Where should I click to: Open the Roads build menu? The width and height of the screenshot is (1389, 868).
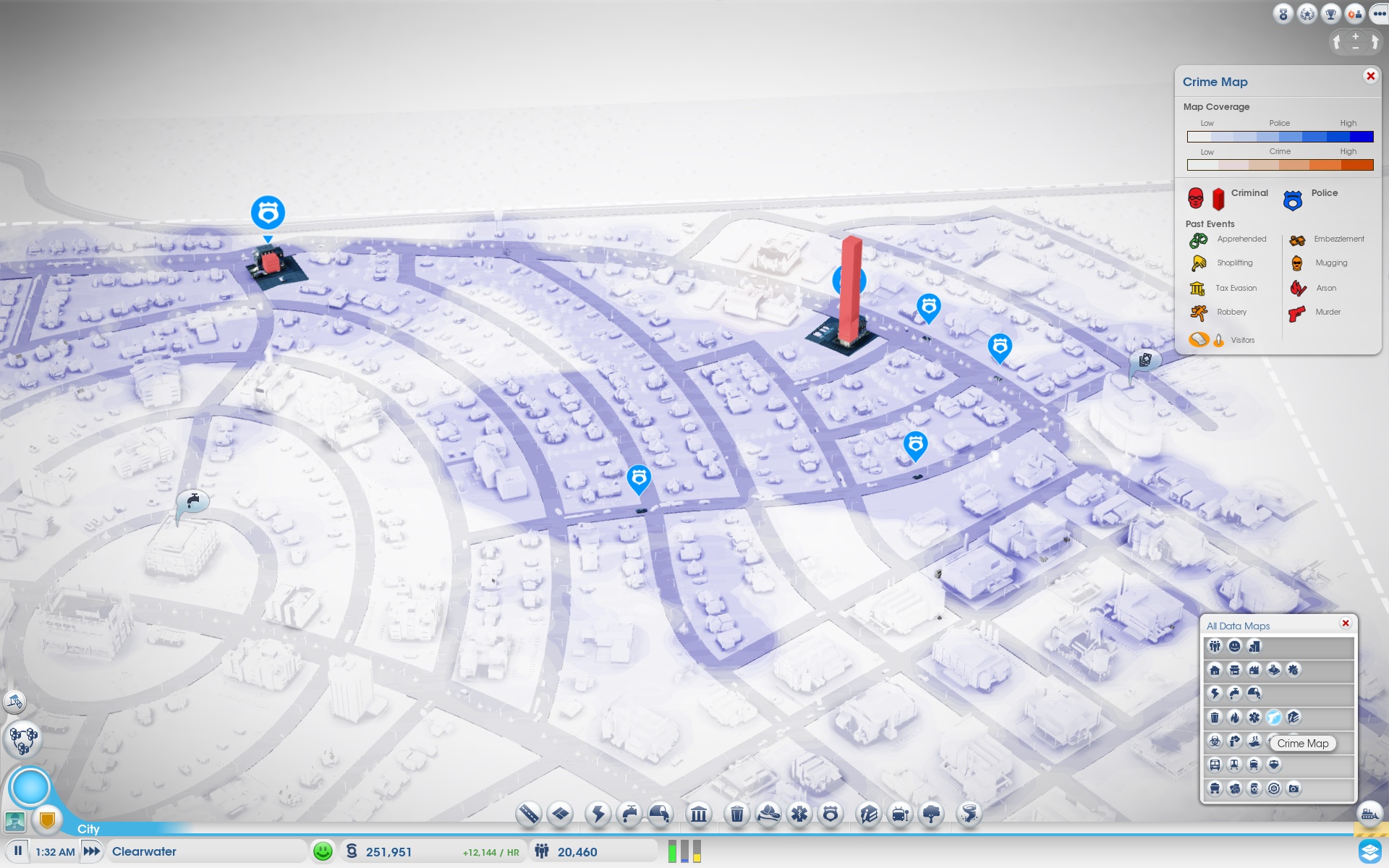(x=529, y=814)
